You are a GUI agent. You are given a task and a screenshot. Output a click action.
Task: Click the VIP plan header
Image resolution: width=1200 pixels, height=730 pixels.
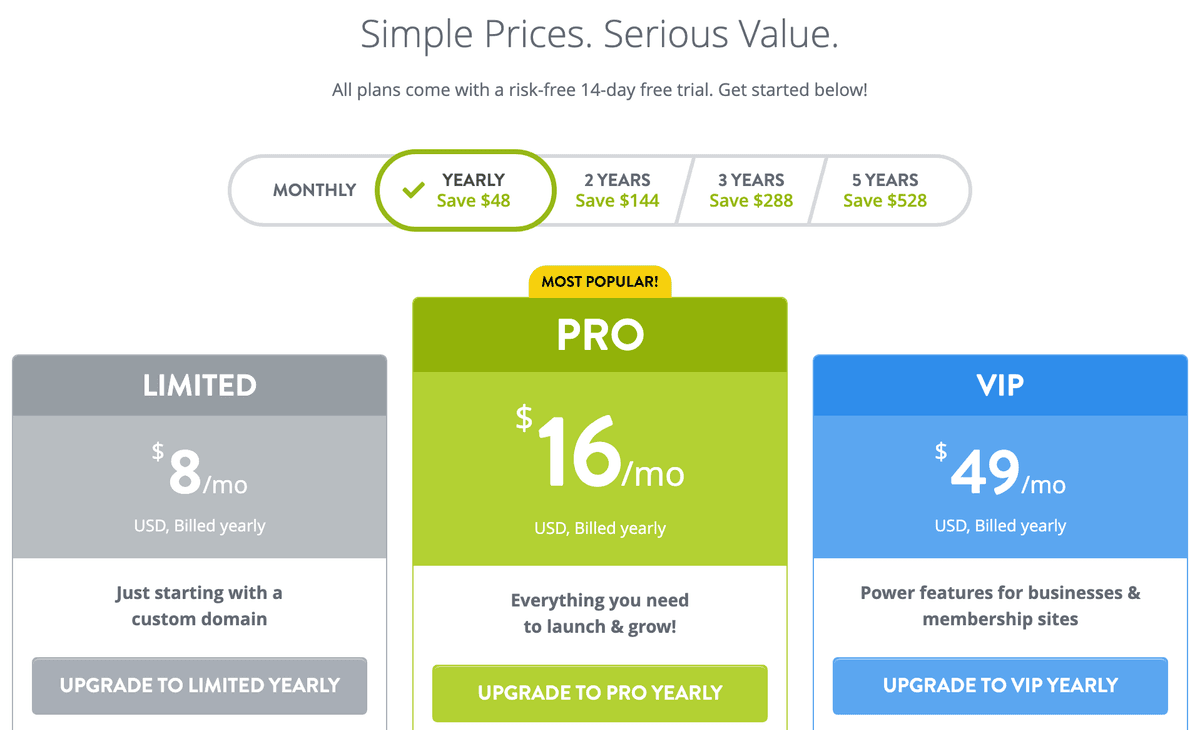1000,385
